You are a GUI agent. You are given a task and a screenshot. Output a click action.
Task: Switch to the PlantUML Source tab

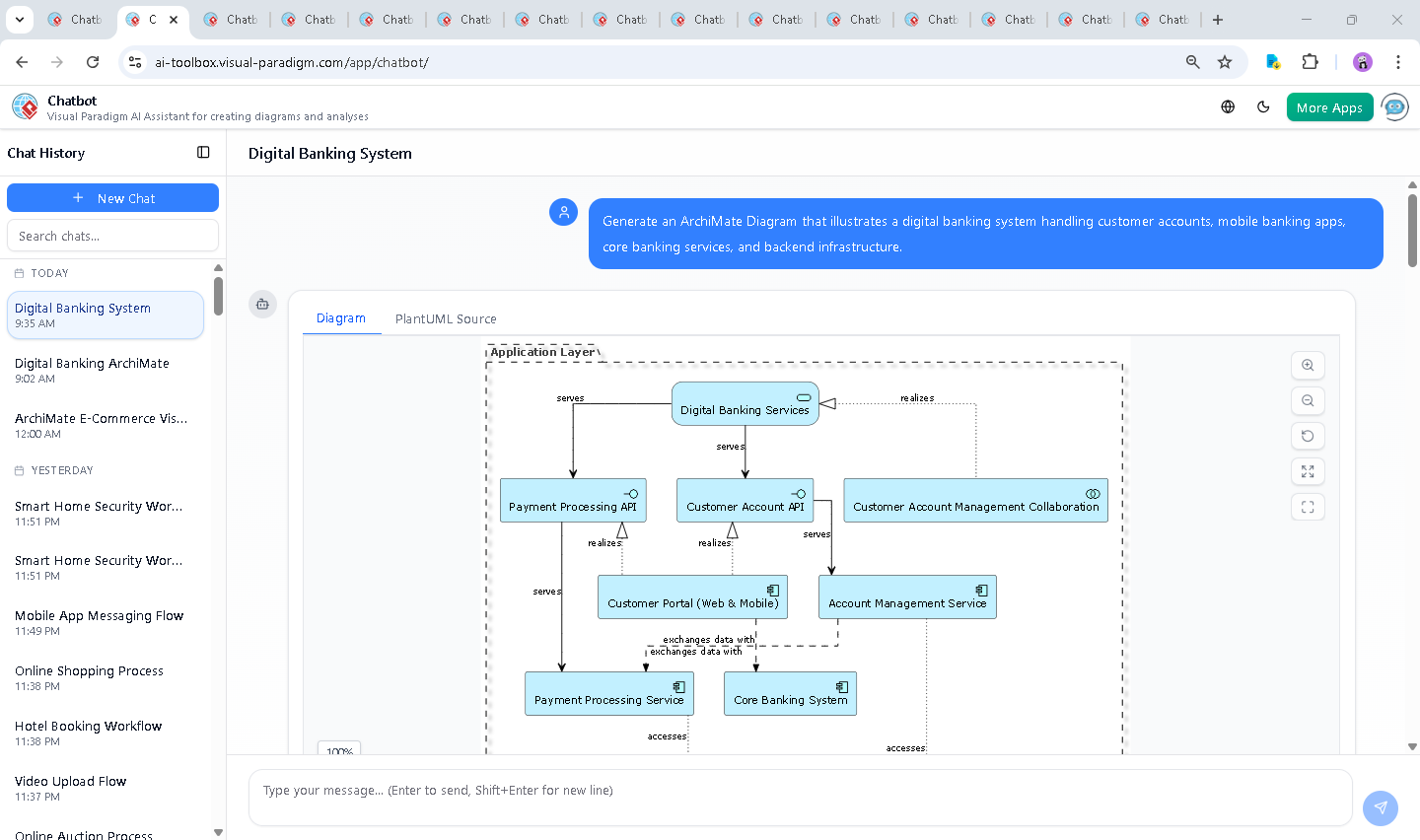(446, 318)
